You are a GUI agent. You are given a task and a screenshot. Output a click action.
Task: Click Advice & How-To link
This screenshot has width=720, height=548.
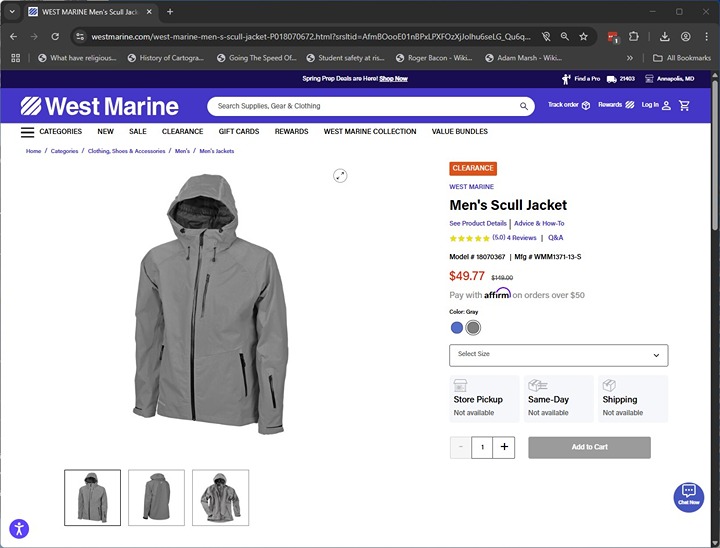pyautogui.click(x=539, y=223)
